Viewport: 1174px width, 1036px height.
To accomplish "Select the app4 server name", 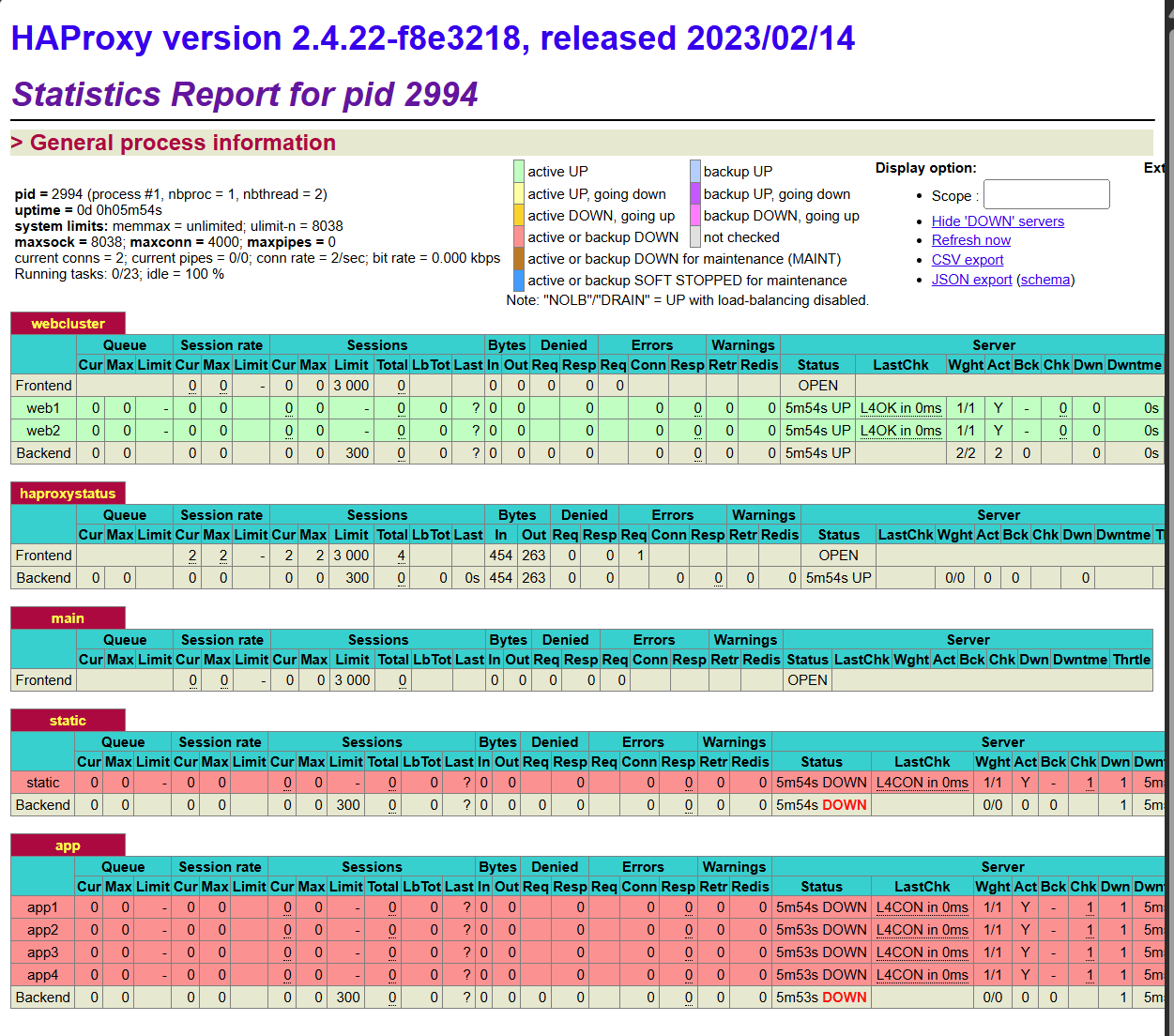I will 43,975.
